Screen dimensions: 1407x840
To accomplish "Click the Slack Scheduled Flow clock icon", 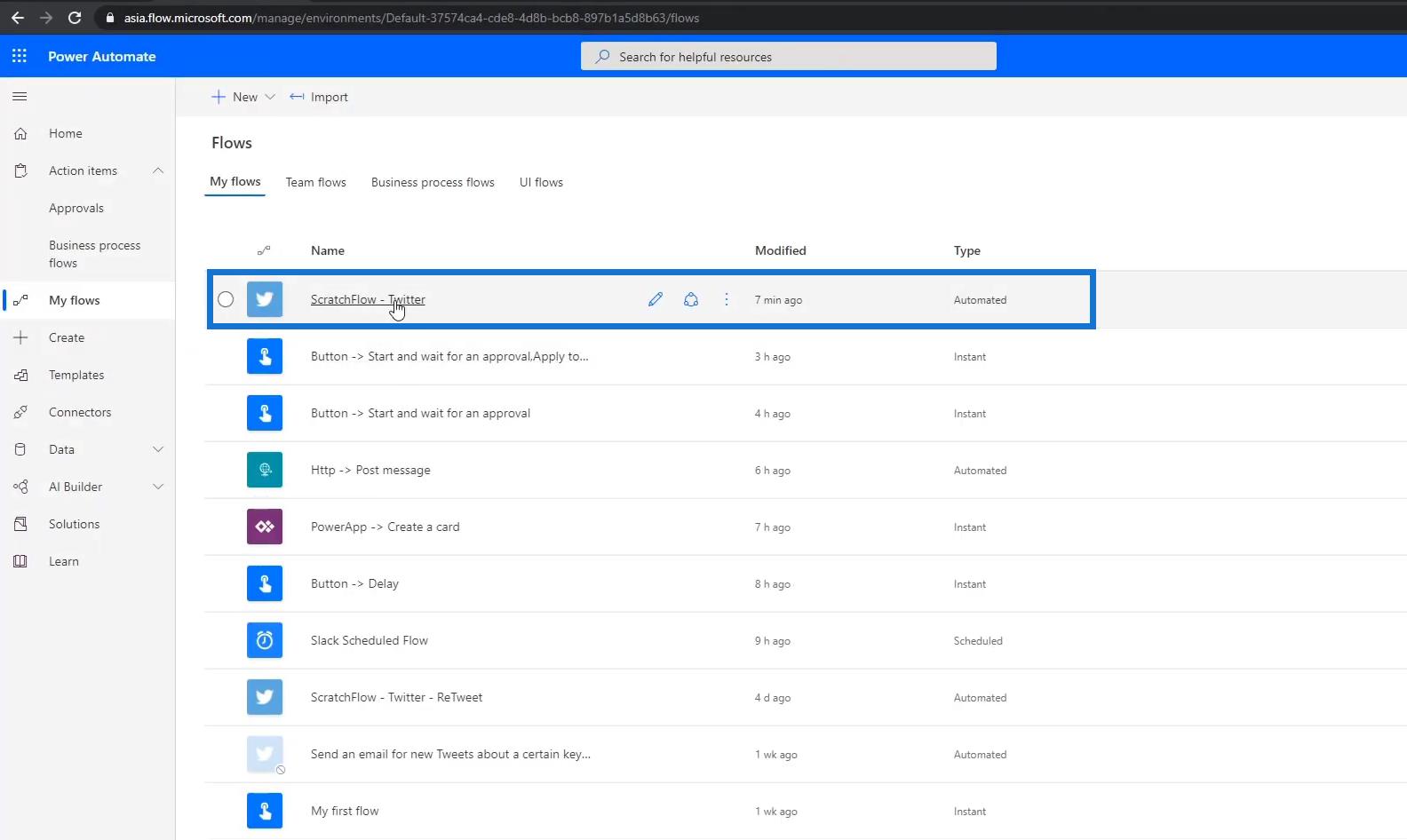I will 265,640.
